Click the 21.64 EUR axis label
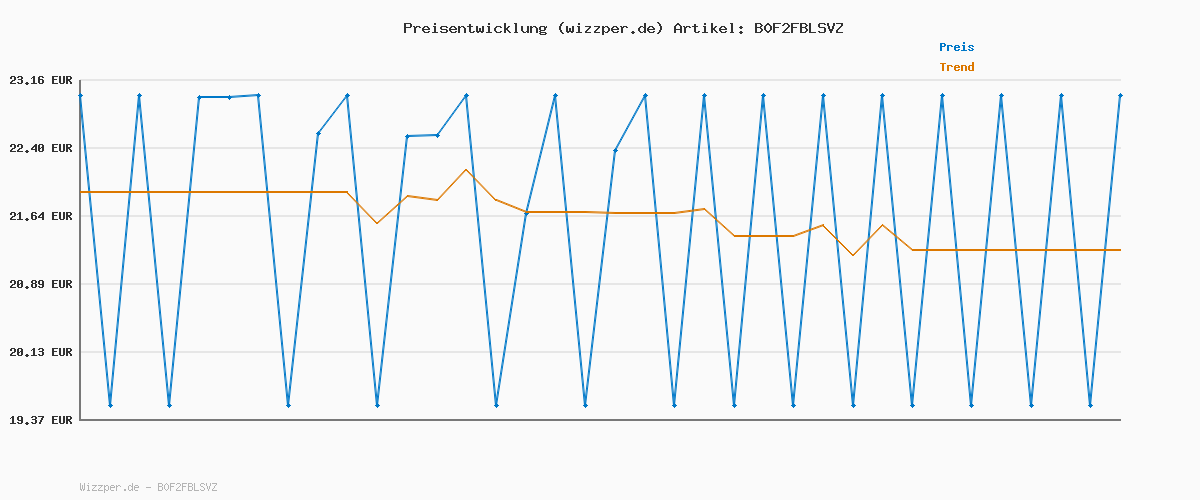1200x500 pixels. point(41,216)
